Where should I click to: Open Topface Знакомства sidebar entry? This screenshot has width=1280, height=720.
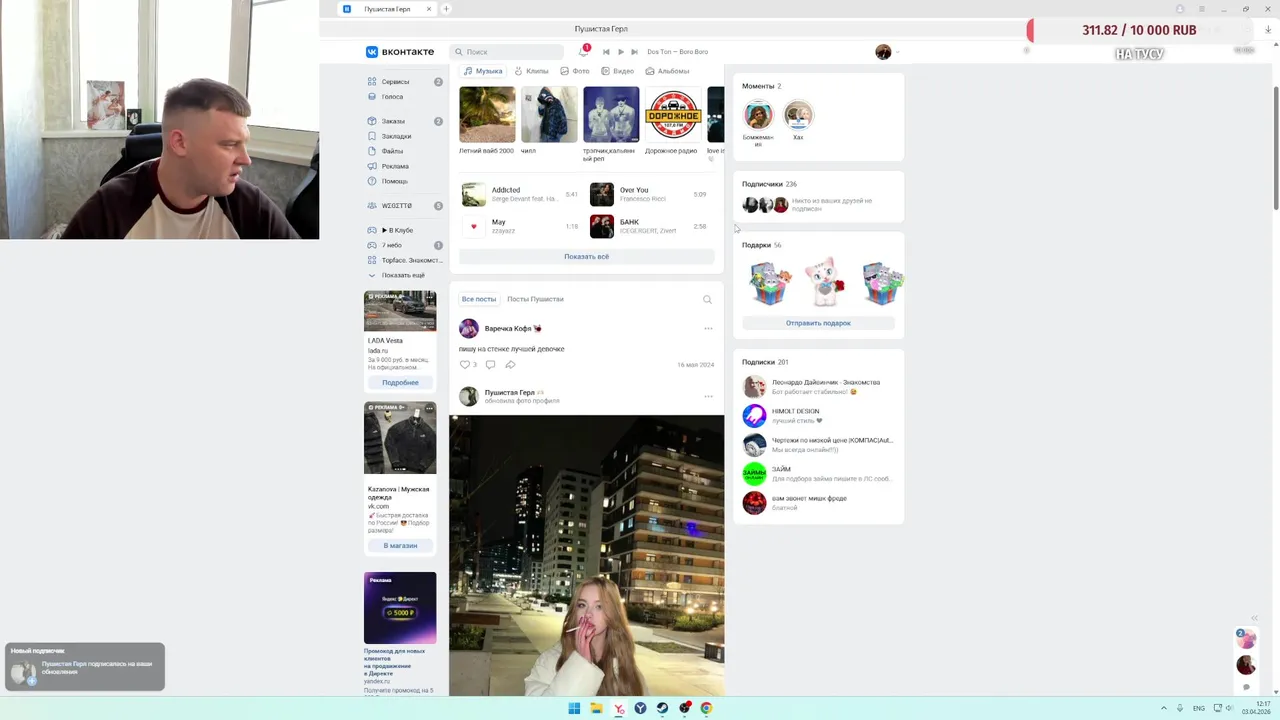[404, 260]
